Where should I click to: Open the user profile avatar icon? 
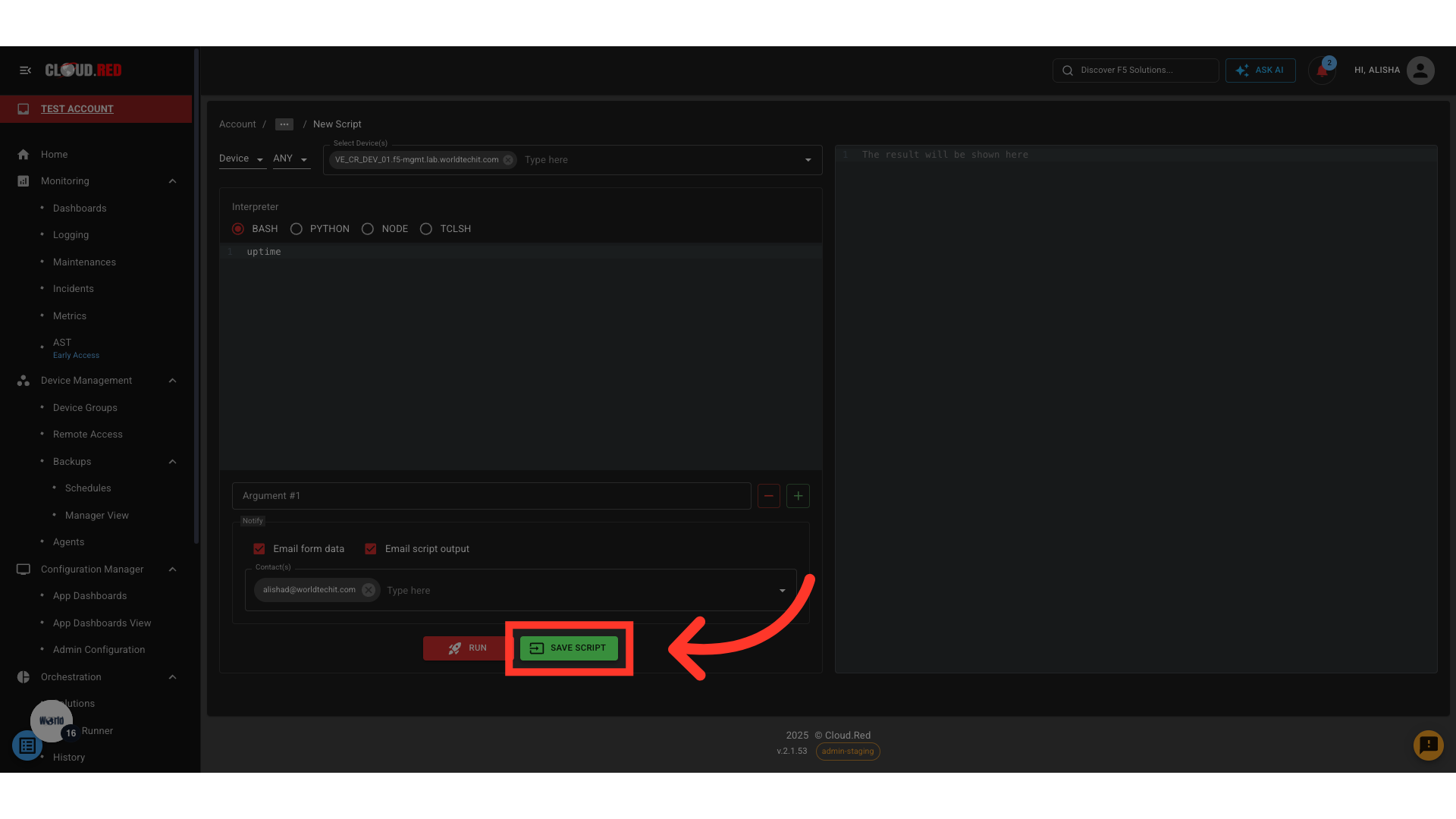(x=1420, y=70)
